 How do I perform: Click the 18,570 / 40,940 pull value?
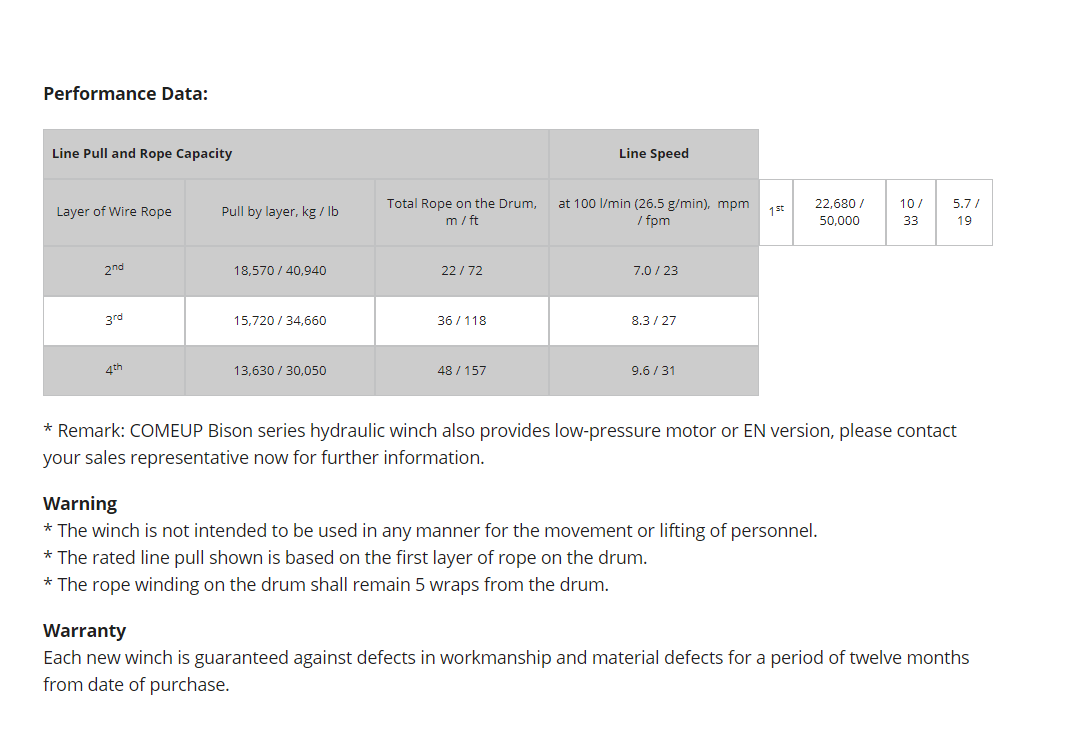coord(280,271)
